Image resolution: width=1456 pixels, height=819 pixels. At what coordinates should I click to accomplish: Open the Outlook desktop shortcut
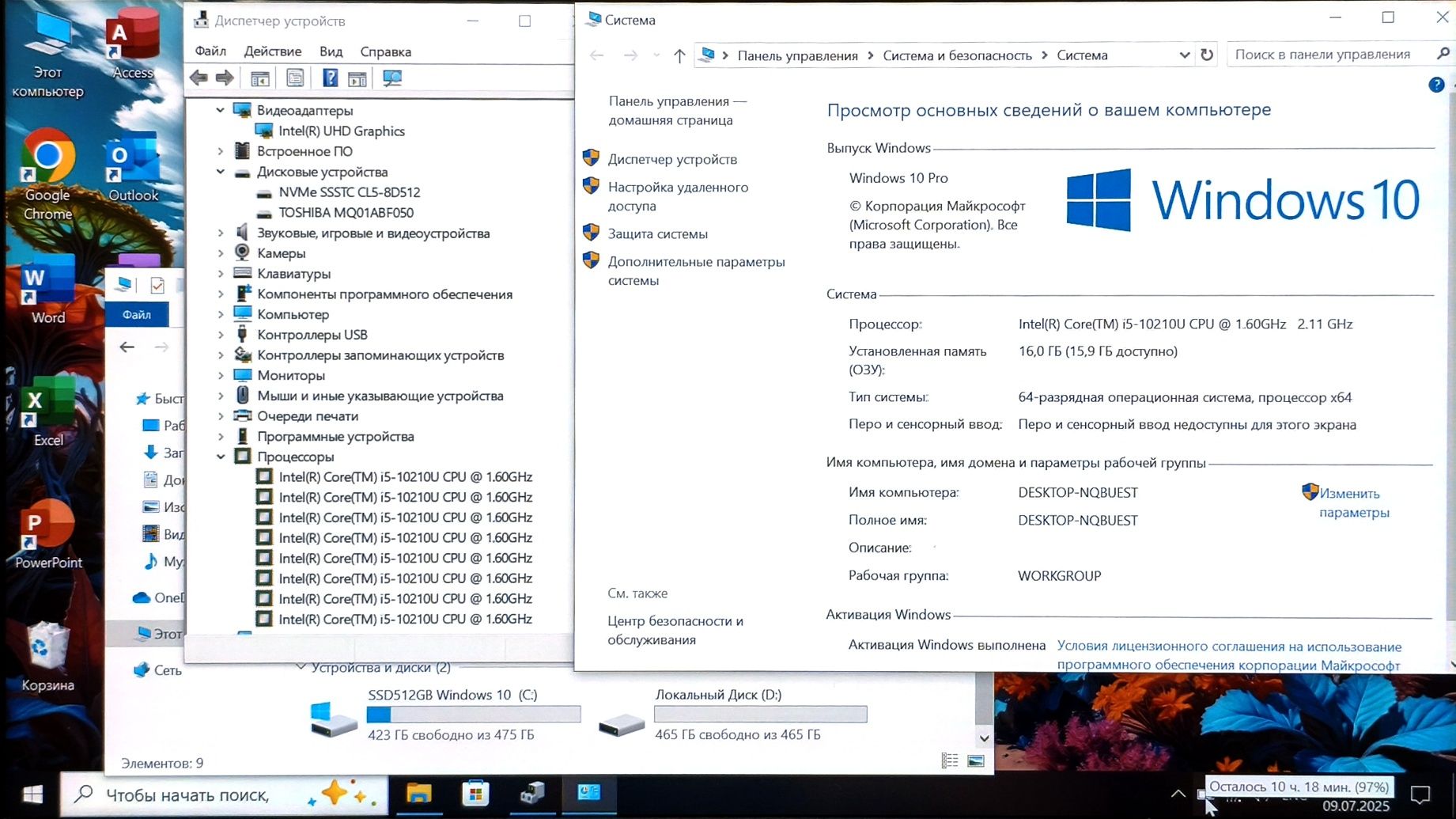click(x=133, y=168)
